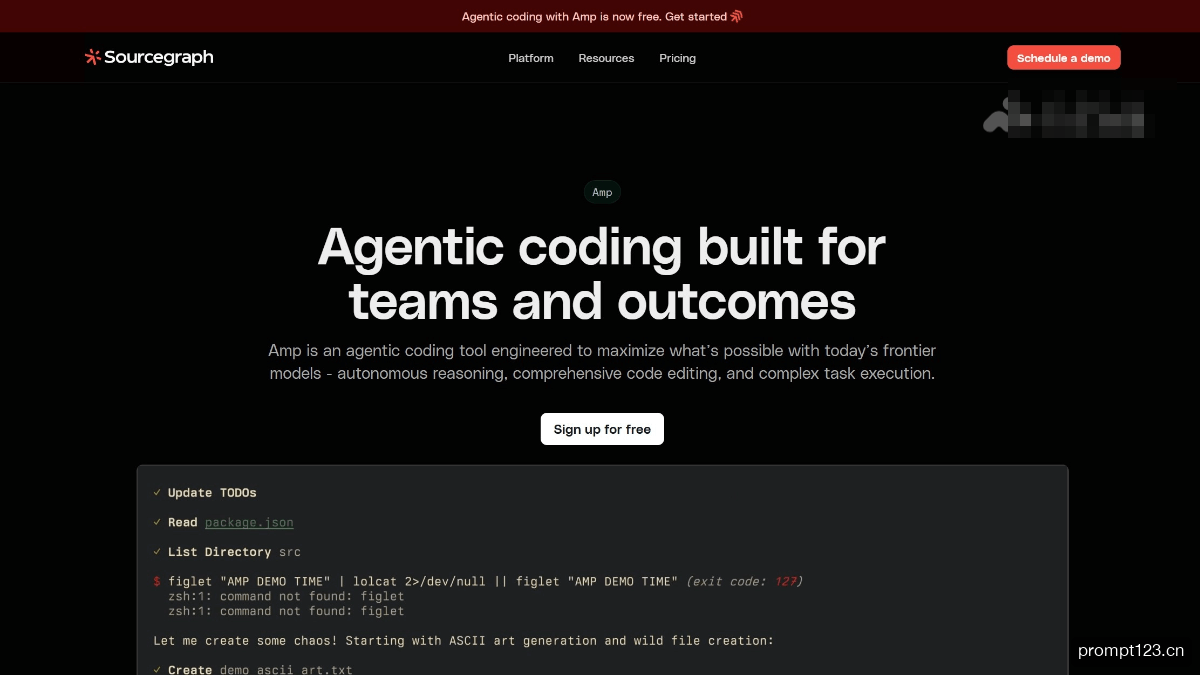Open the Resources menu

tap(606, 58)
